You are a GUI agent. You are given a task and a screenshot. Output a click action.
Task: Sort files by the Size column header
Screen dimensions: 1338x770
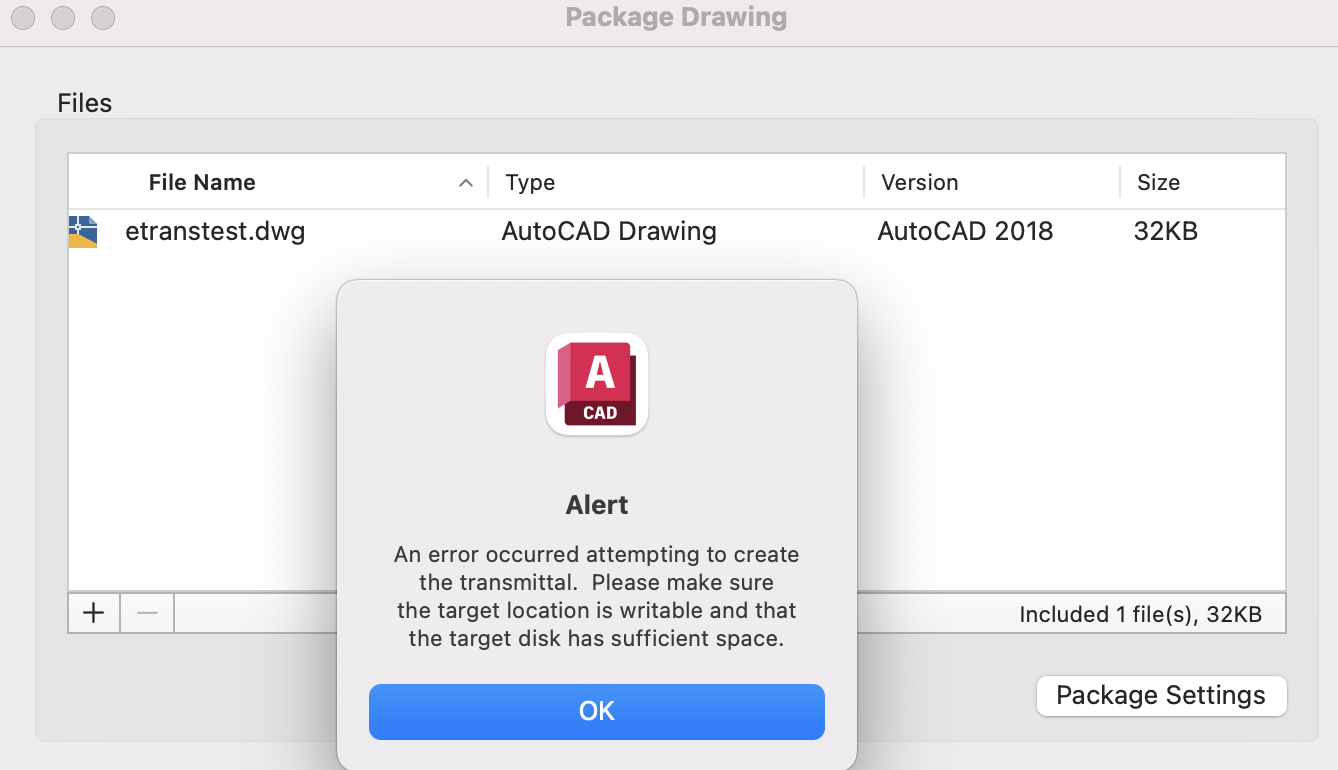1157,182
